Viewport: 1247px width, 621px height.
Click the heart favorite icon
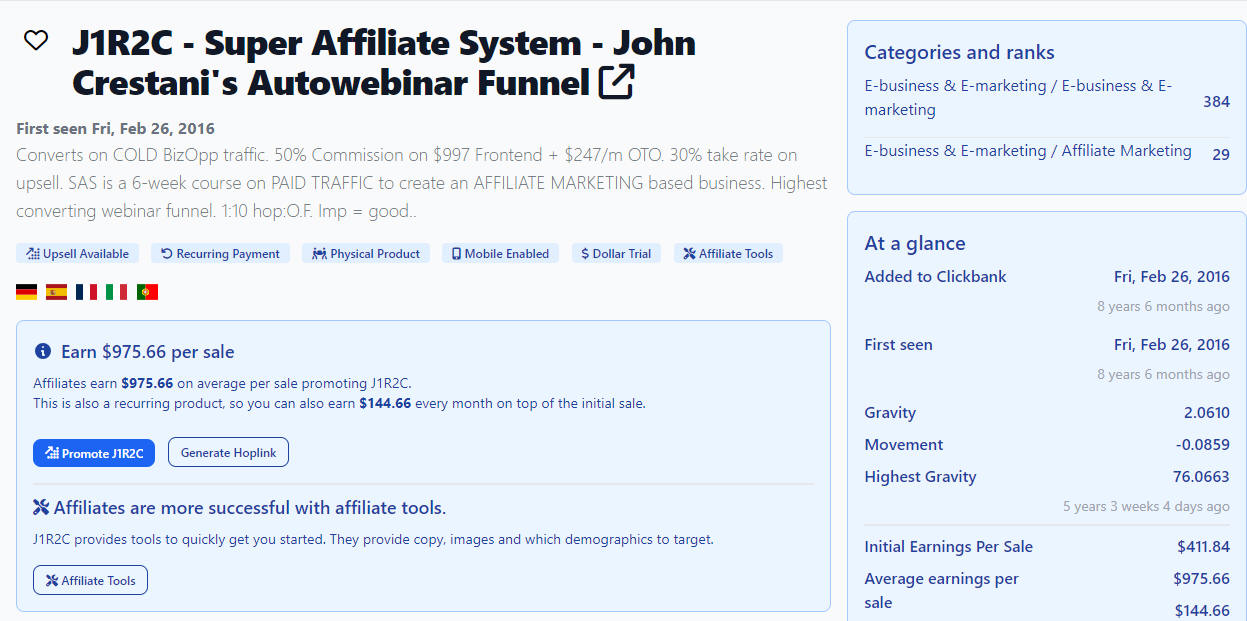click(x=36, y=41)
